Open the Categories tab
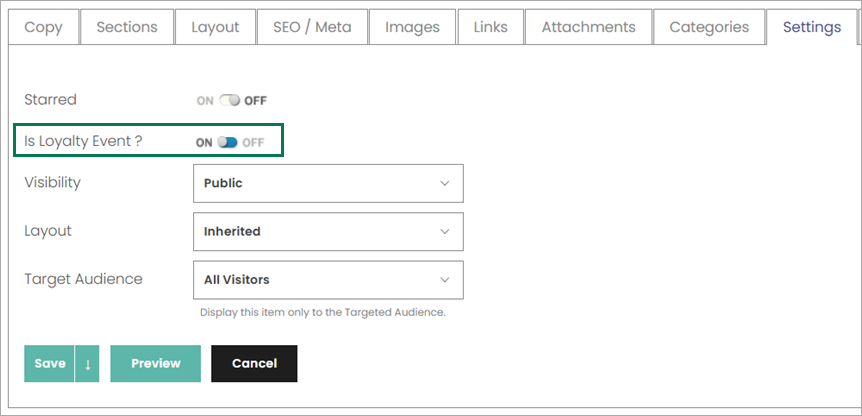Viewport: 862px width, 416px height. point(709,27)
